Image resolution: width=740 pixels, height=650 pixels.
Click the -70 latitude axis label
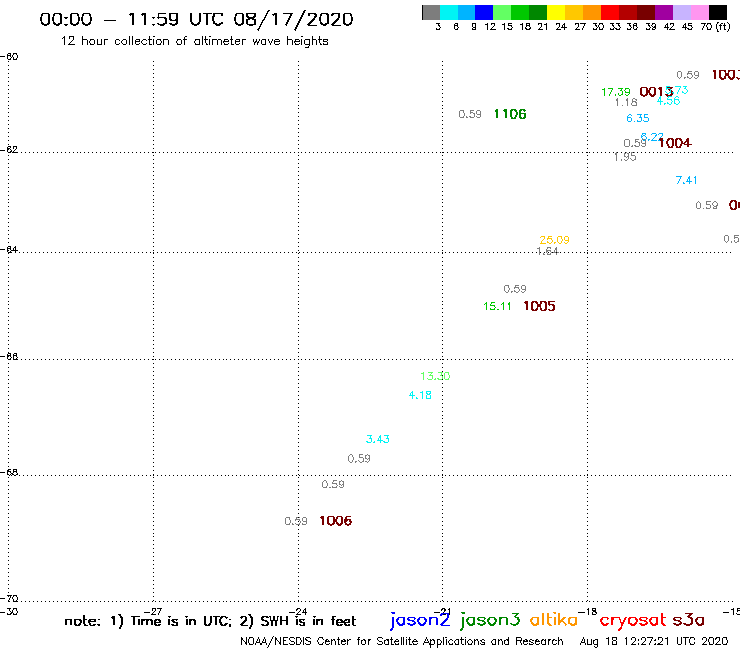(9, 599)
